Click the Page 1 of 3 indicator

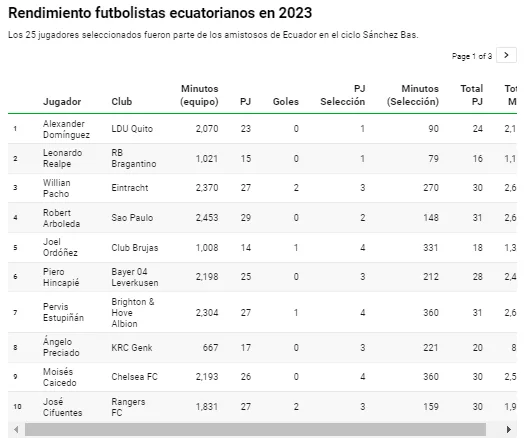click(472, 56)
